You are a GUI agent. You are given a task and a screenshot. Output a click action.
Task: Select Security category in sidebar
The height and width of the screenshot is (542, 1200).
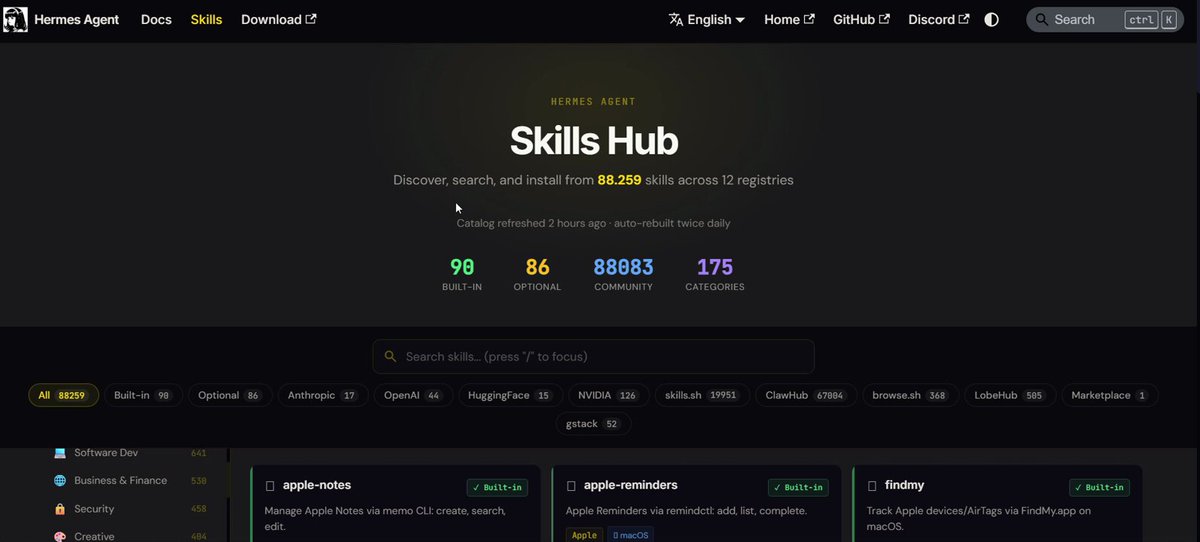coord(130,509)
